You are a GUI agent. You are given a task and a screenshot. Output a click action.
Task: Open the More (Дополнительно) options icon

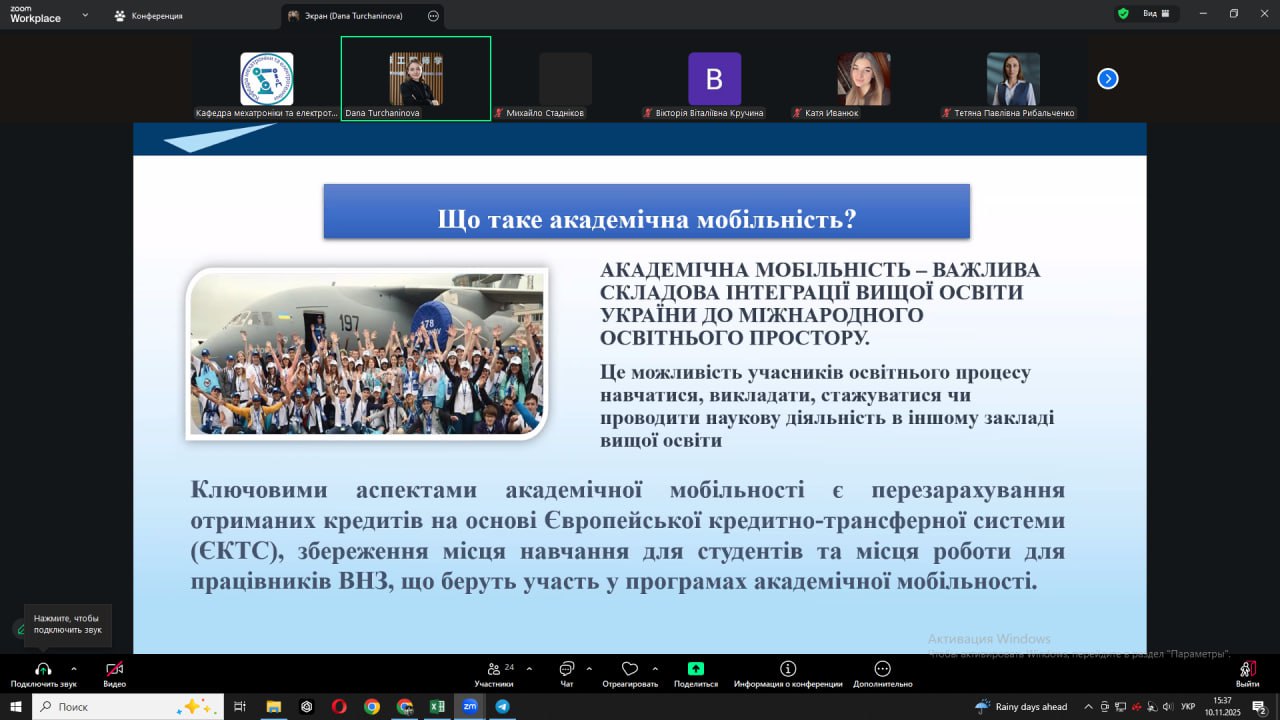[882, 669]
